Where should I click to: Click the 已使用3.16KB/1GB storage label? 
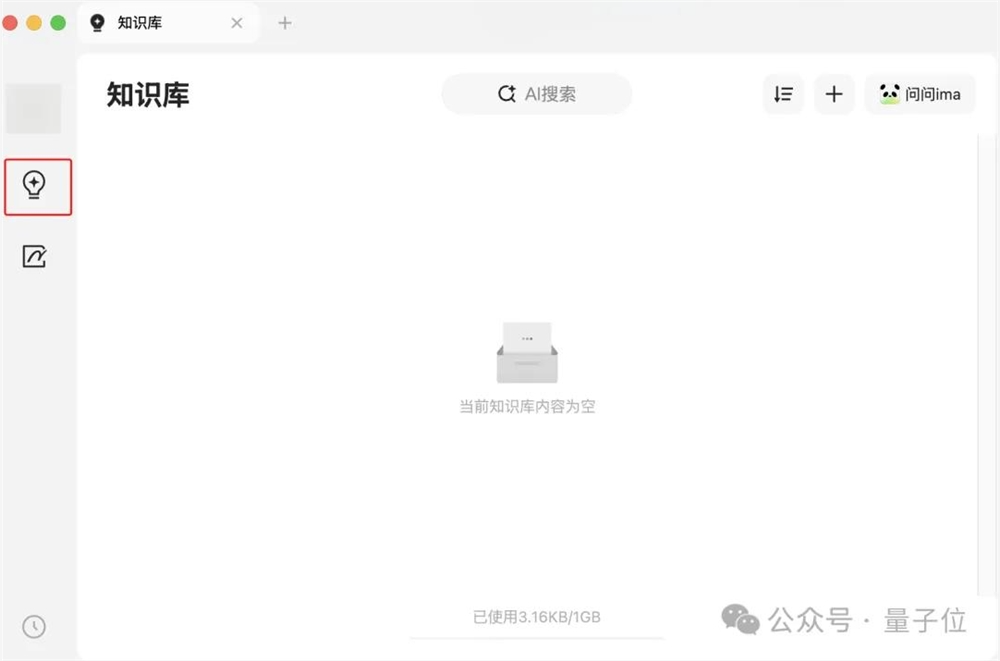tap(537, 617)
